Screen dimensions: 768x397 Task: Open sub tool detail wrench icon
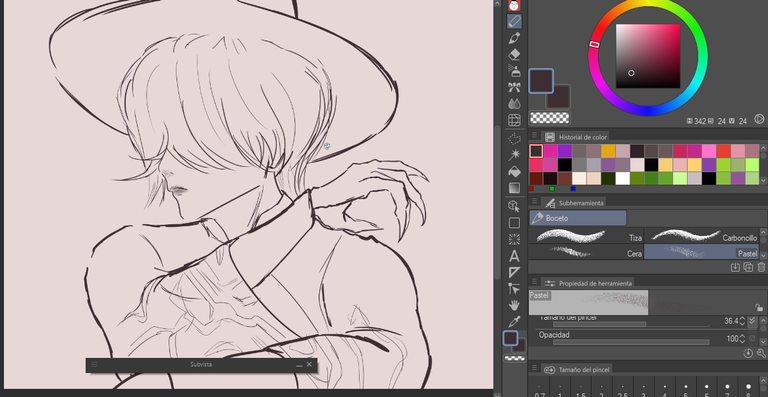[761, 353]
